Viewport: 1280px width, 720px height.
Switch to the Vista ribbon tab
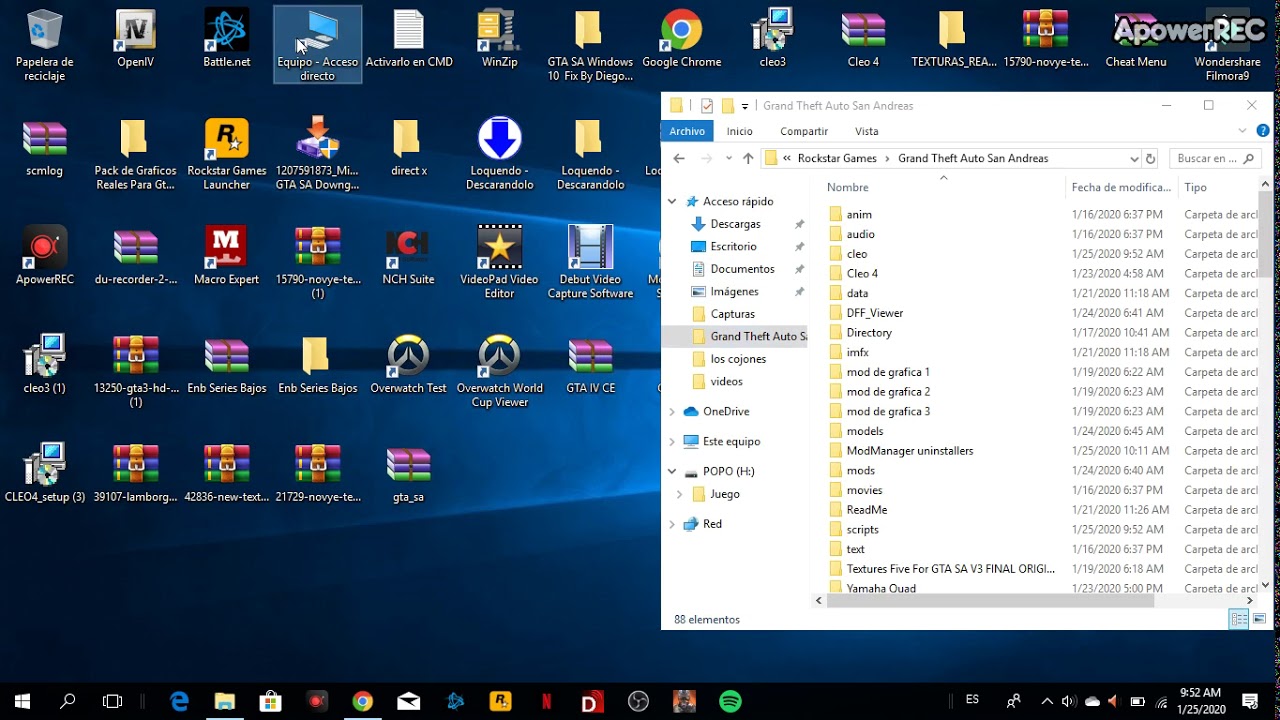pyautogui.click(x=867, y=131)
